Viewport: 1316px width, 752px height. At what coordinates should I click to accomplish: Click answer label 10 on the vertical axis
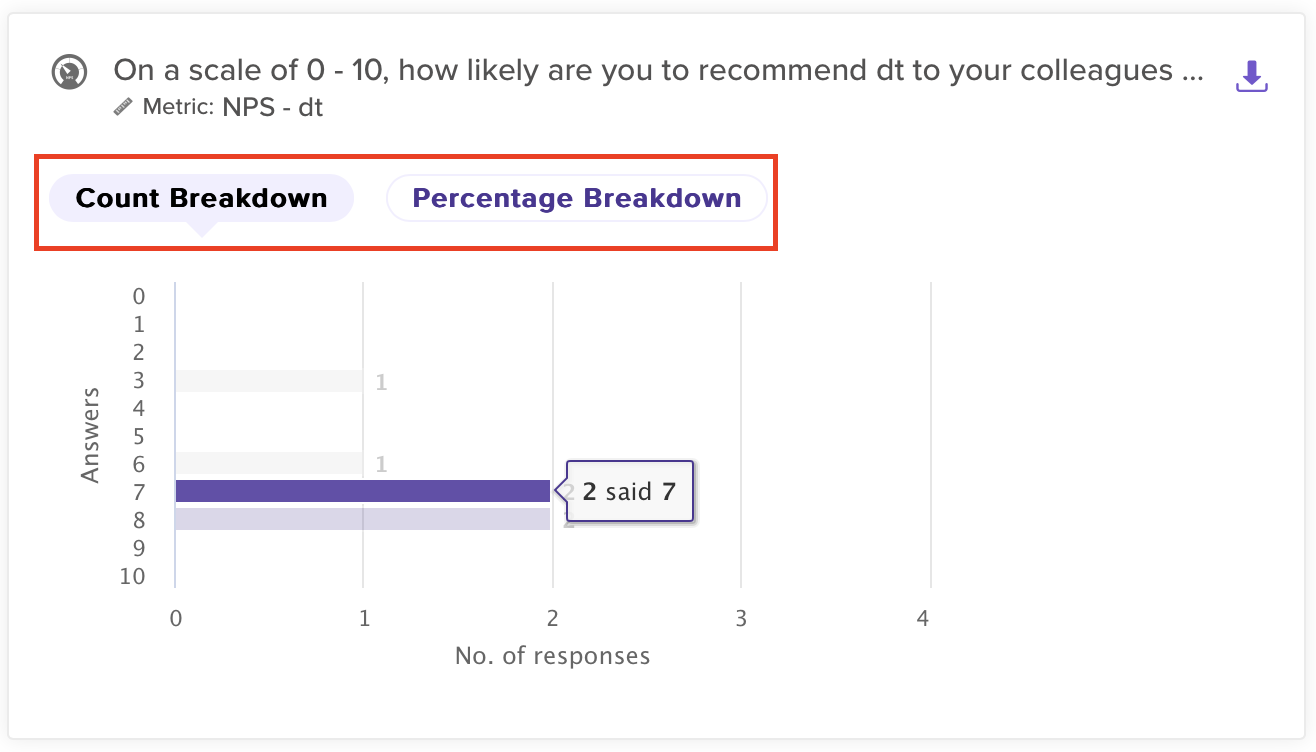(132, 576)
